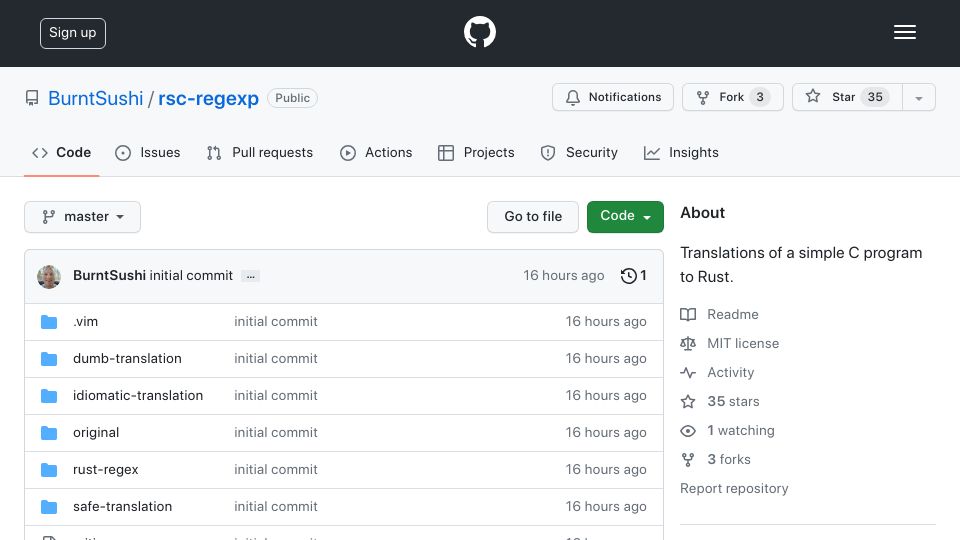Open the 35 stars link

(x=733, y=402)
